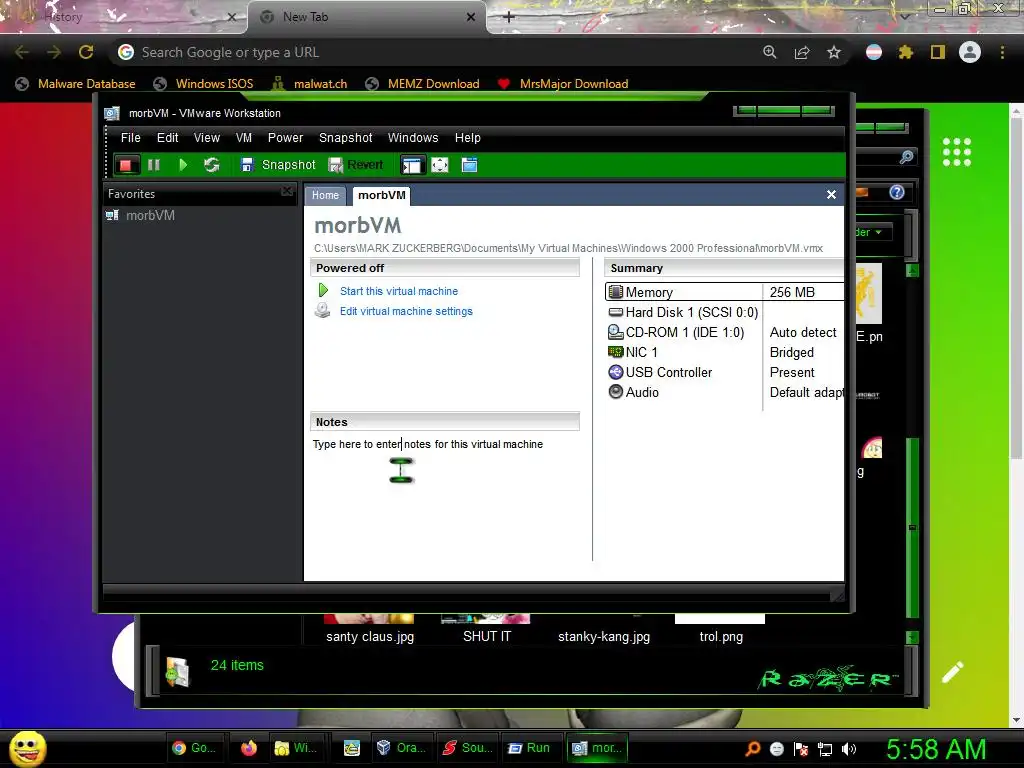
Task: Open the Windows menu in VMware
Action: 413,138
